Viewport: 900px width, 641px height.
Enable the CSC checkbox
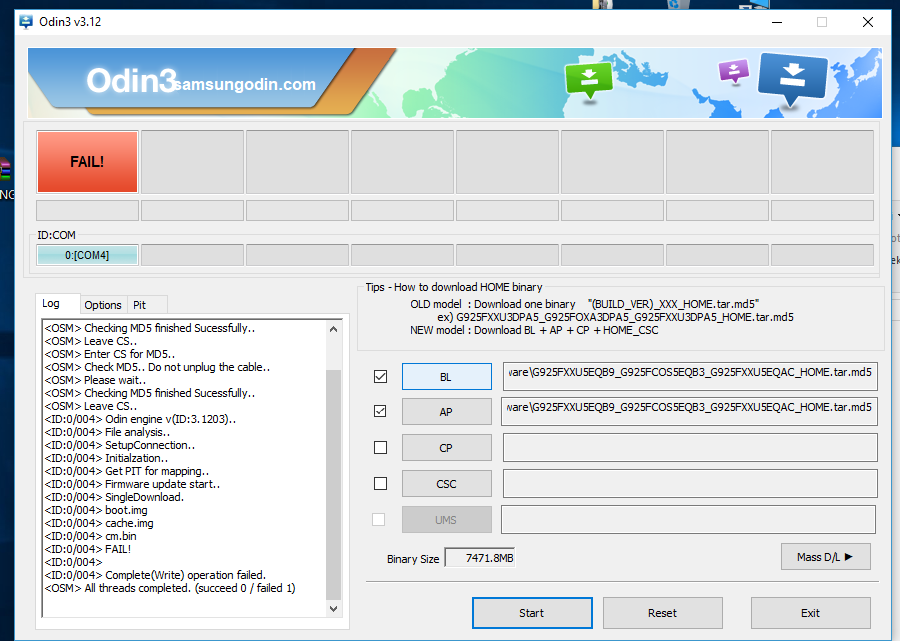380,484
